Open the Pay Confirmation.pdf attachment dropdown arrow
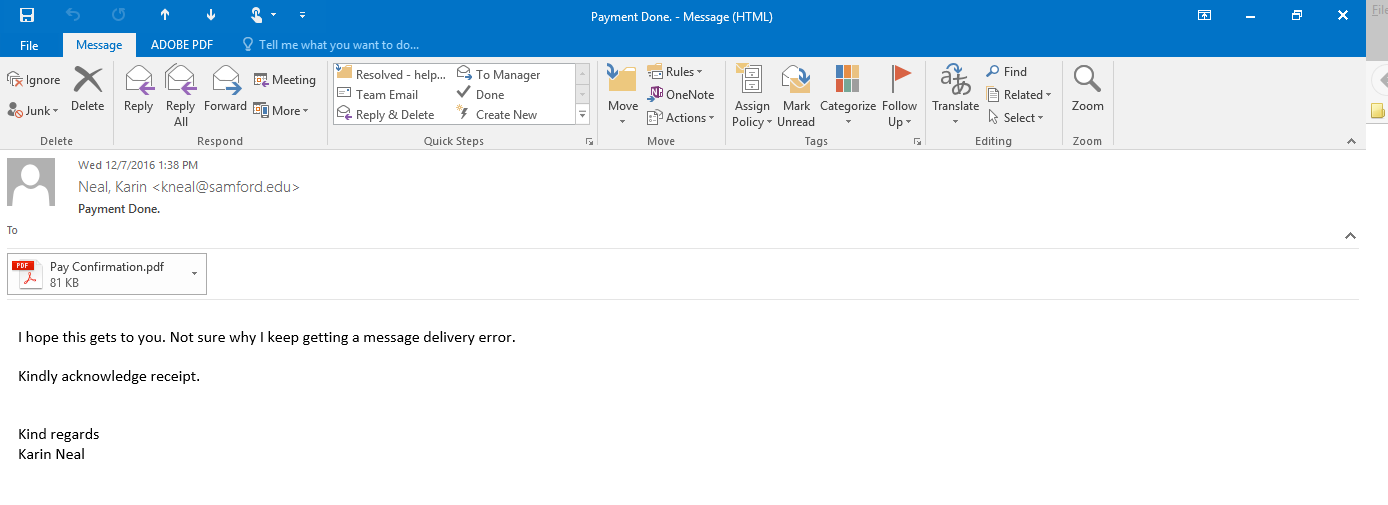1388x505 pixels. (x=194, y=274)
